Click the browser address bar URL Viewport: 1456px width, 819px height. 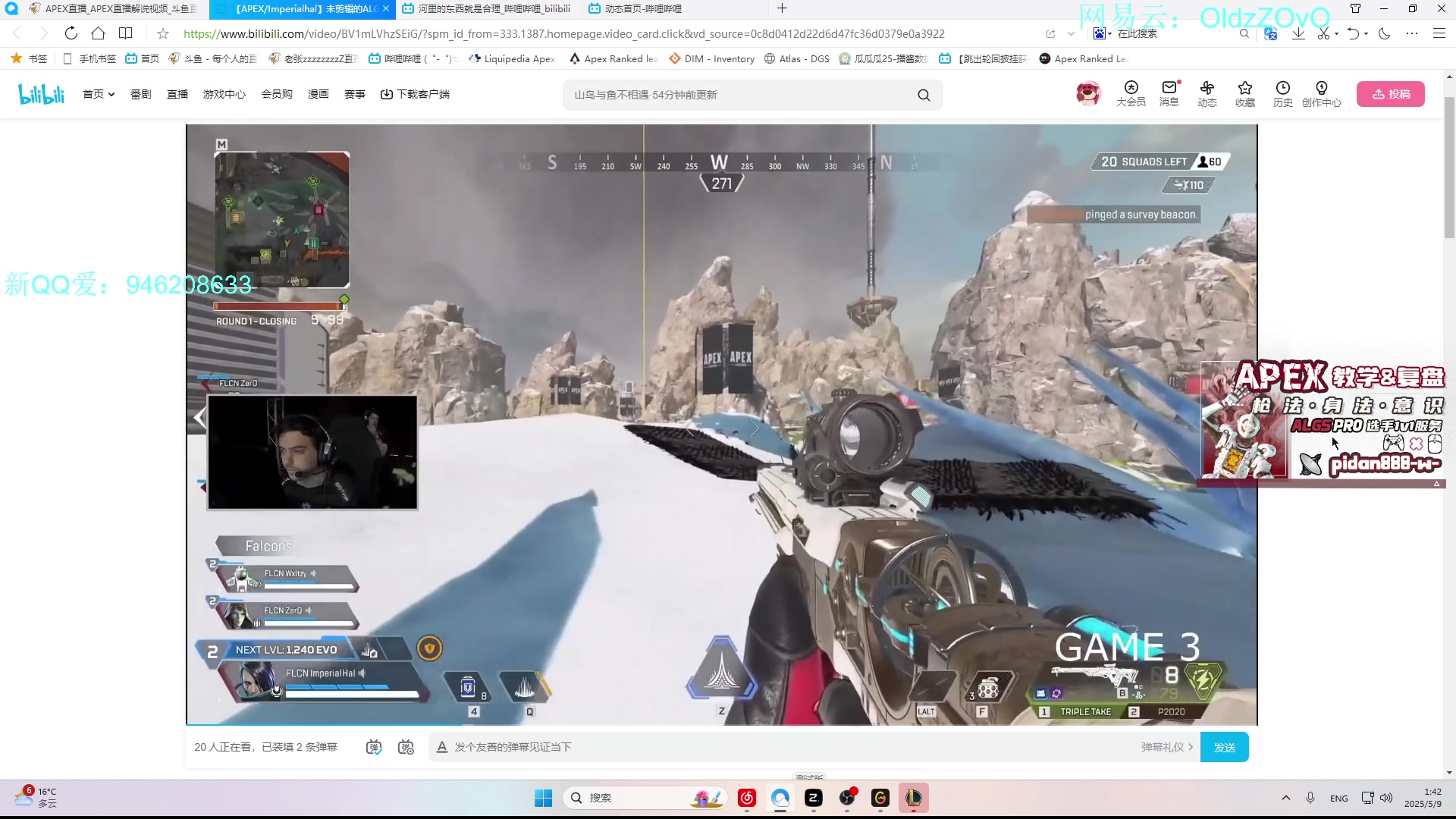coord(563,33)
